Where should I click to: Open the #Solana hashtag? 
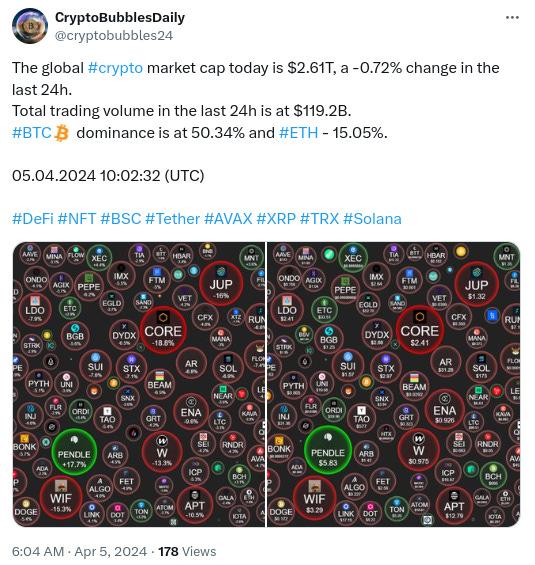[x=372, y=219]
